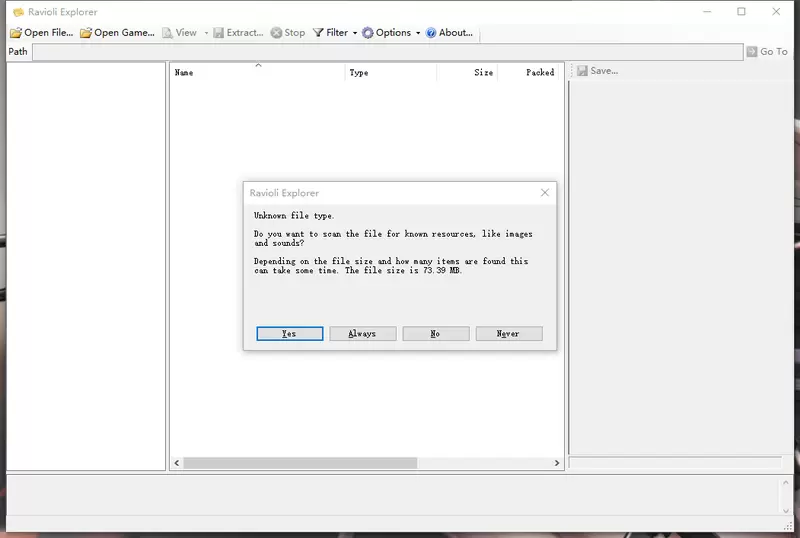The image size is (800, 538).
Task: Minimize the Ravioli Explorer window
Action: tap(707, 11)
